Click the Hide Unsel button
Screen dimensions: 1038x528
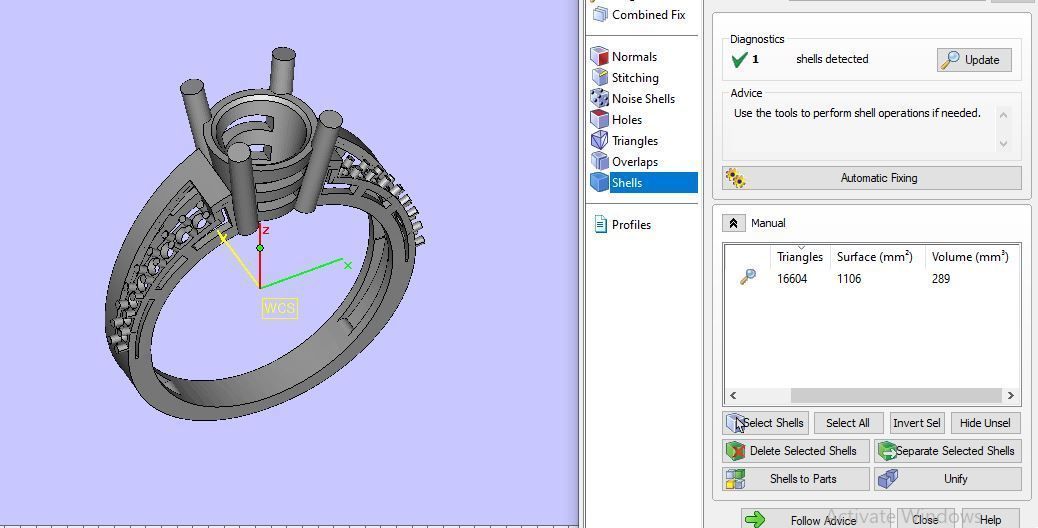click(985, 423)
